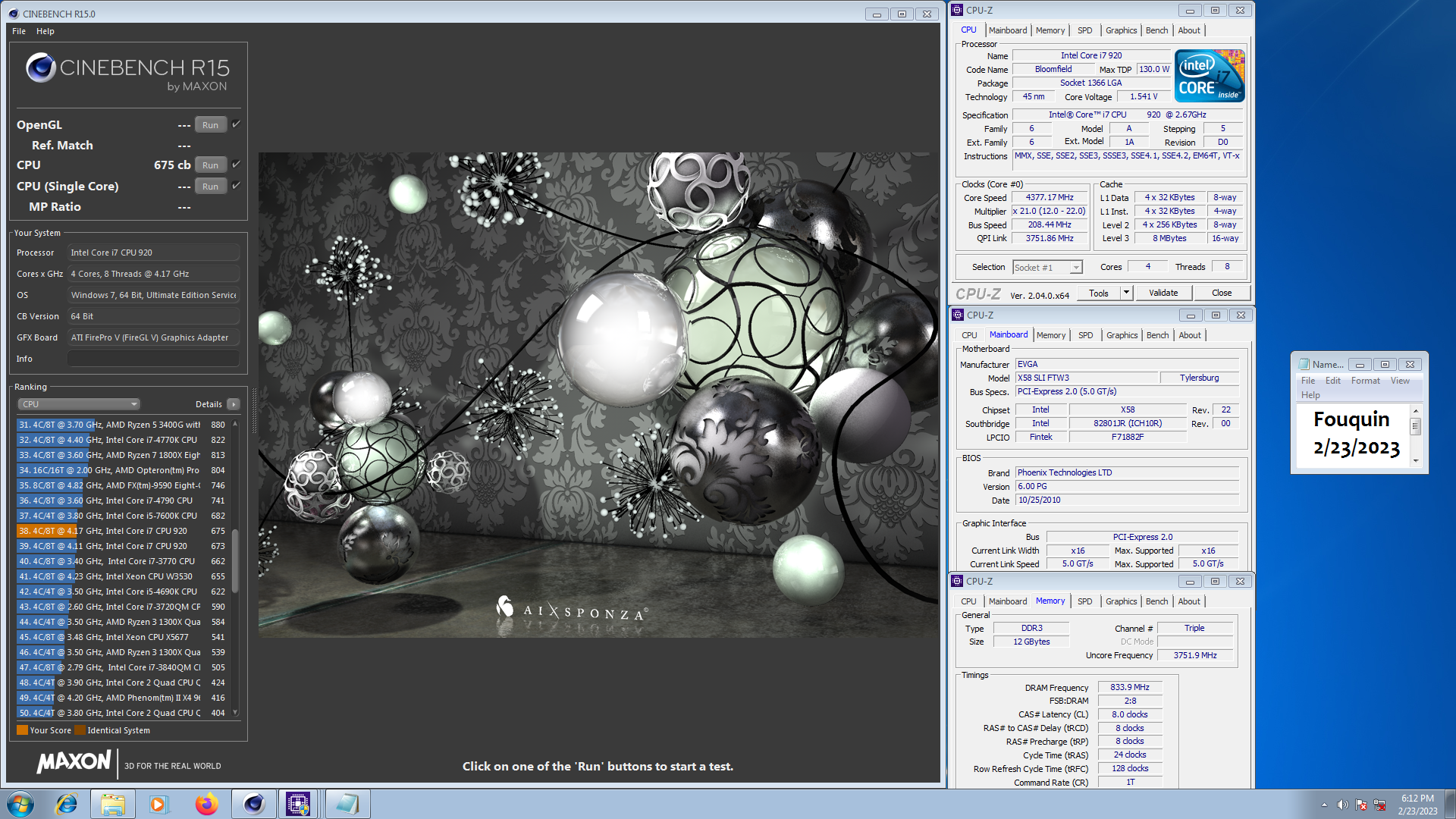The width and height of the screenshot is (1456, 819).
Task: Click the CPU-Z Validate button
Action: point(1163,293)
